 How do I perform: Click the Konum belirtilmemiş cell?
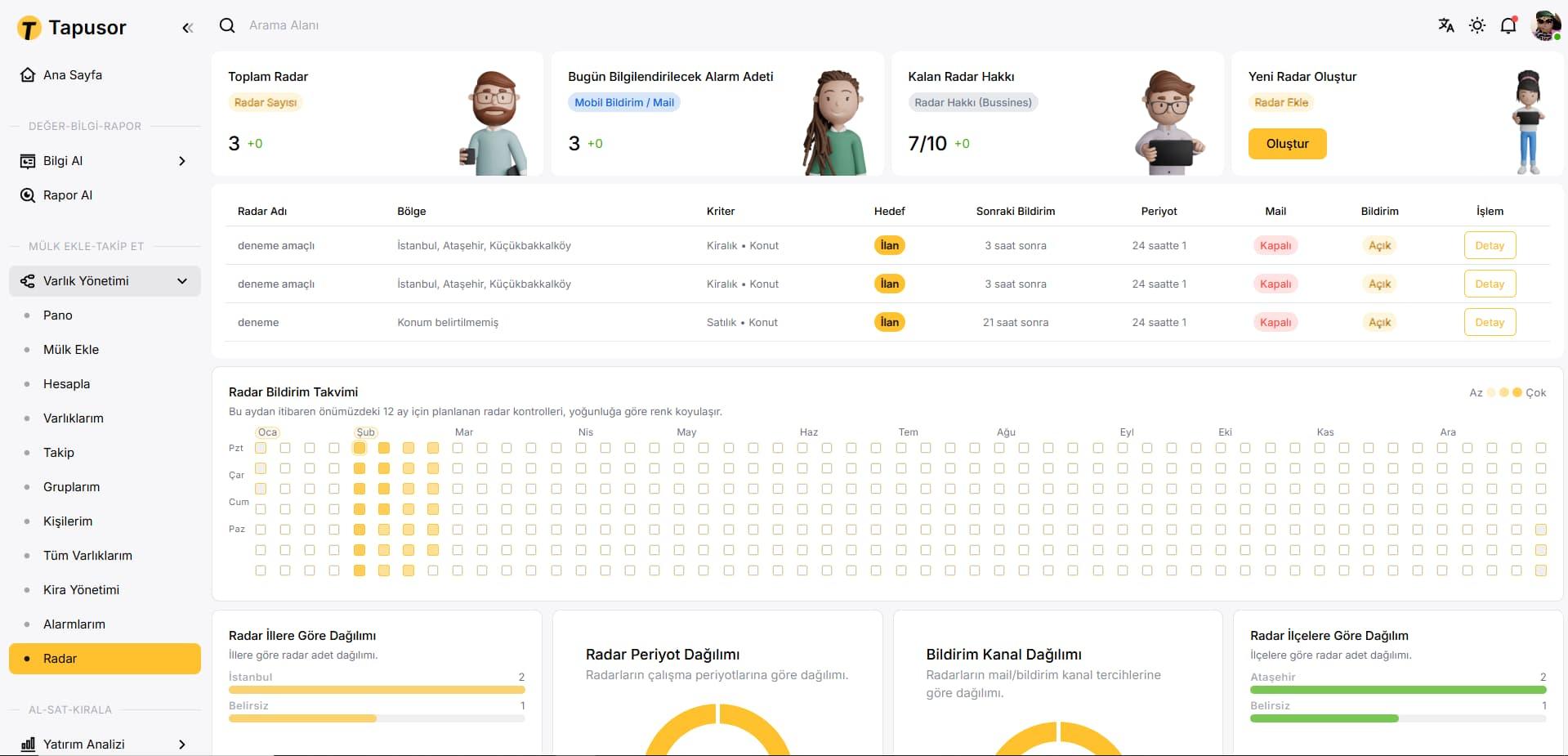pos(448,322)
